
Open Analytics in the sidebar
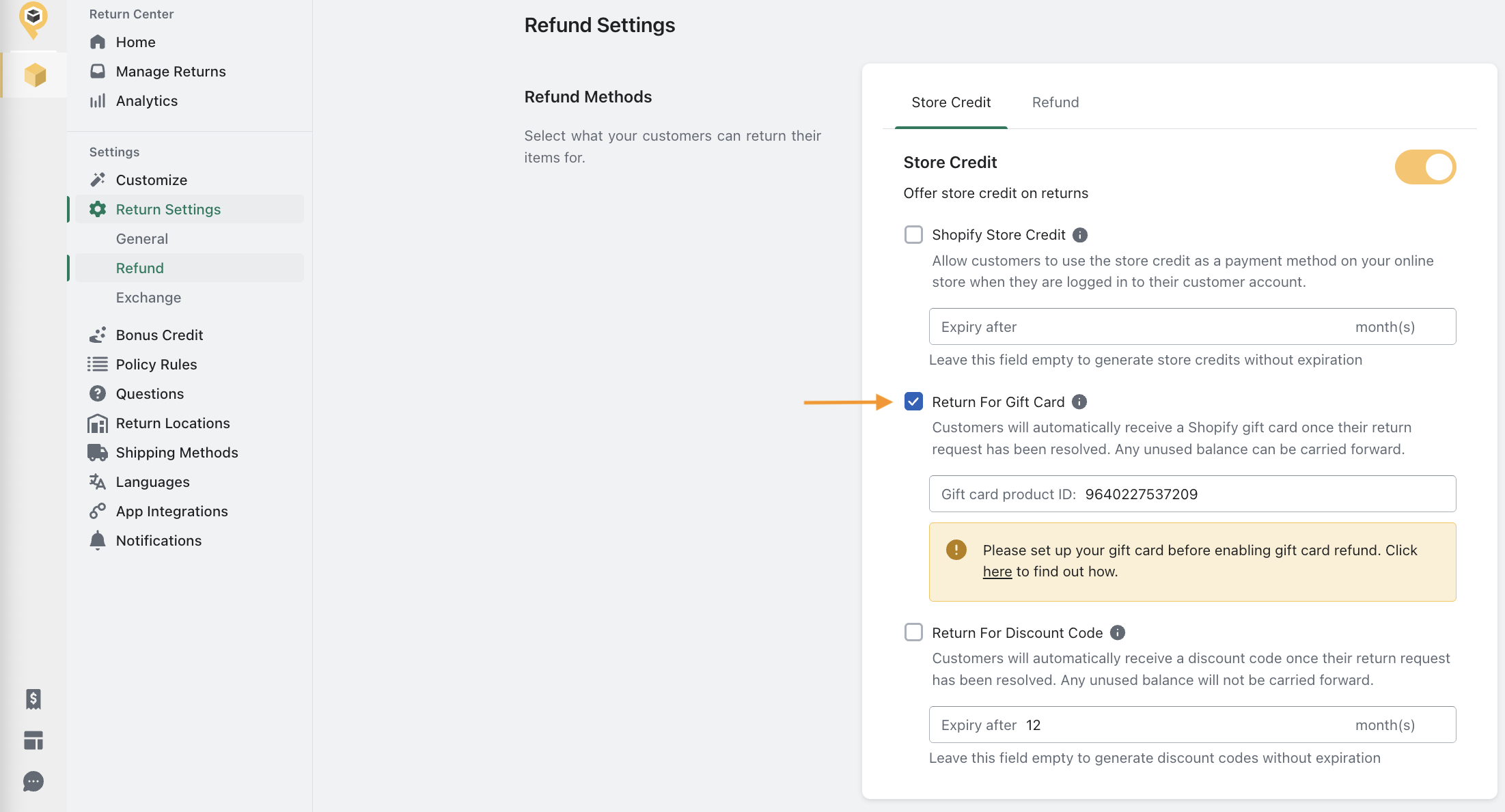pyautogui.click(x=190, y=101)
